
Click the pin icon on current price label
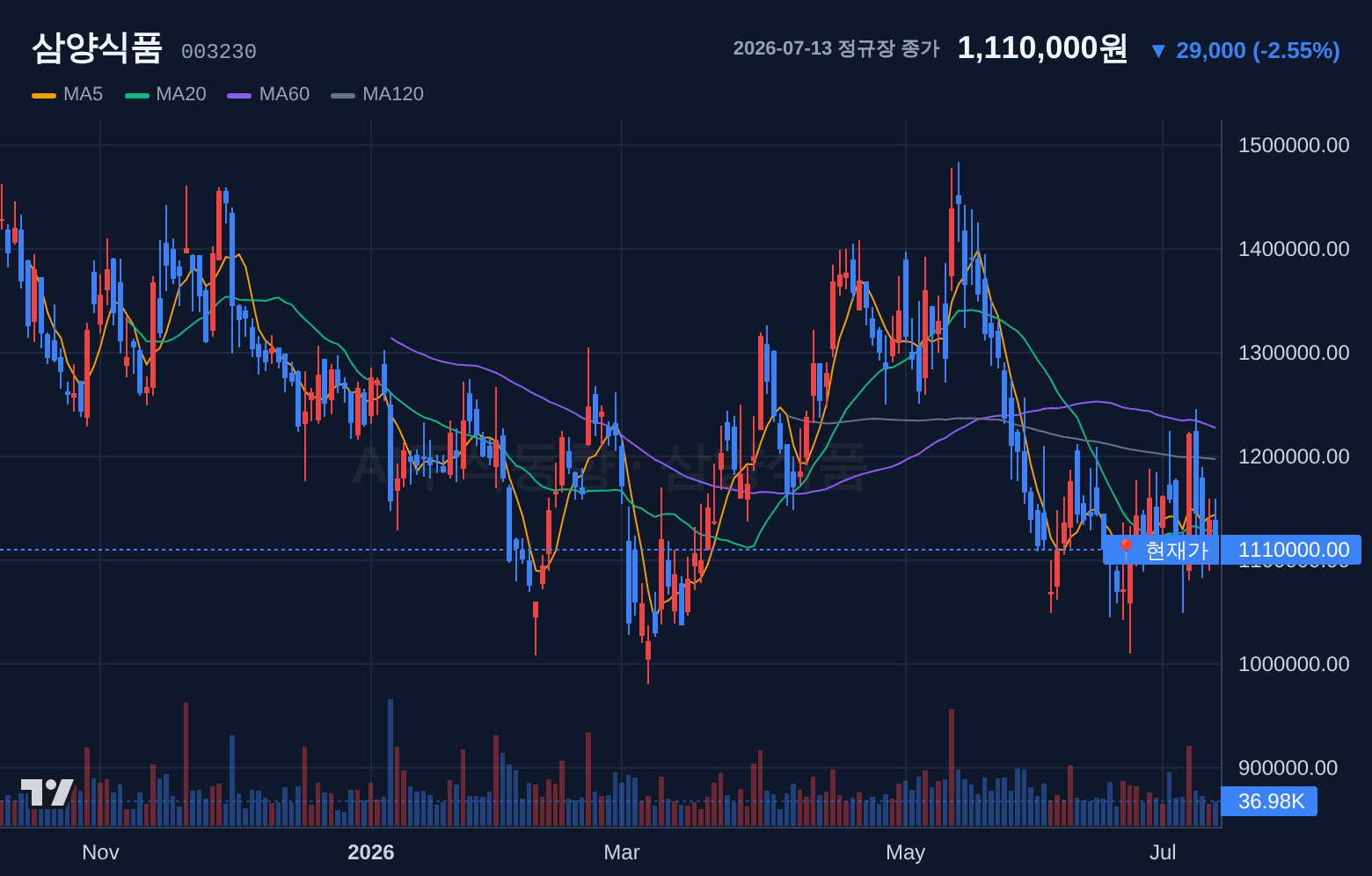point(1125,551)
